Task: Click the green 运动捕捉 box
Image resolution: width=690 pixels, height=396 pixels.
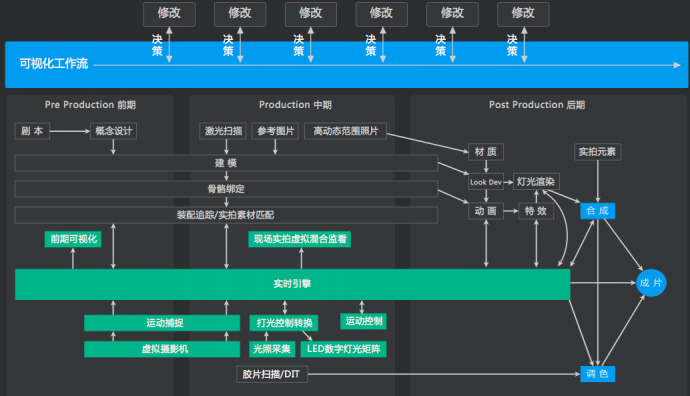Action: (162, 323)
